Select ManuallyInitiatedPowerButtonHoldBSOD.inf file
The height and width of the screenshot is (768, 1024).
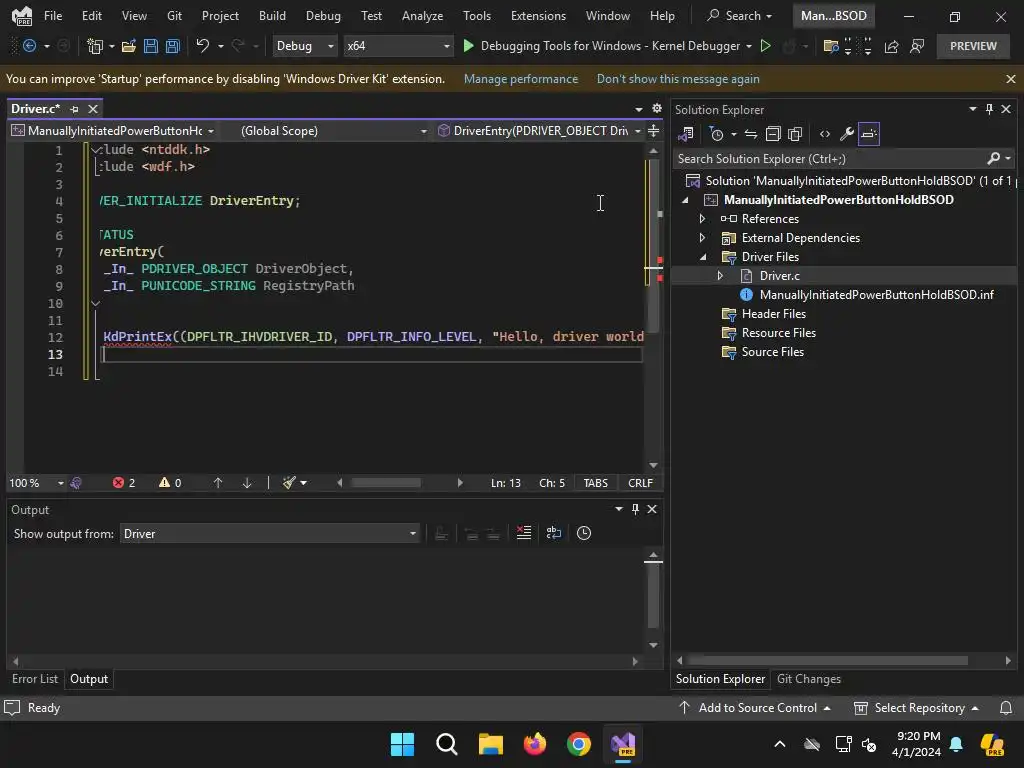tap(876, 295)
